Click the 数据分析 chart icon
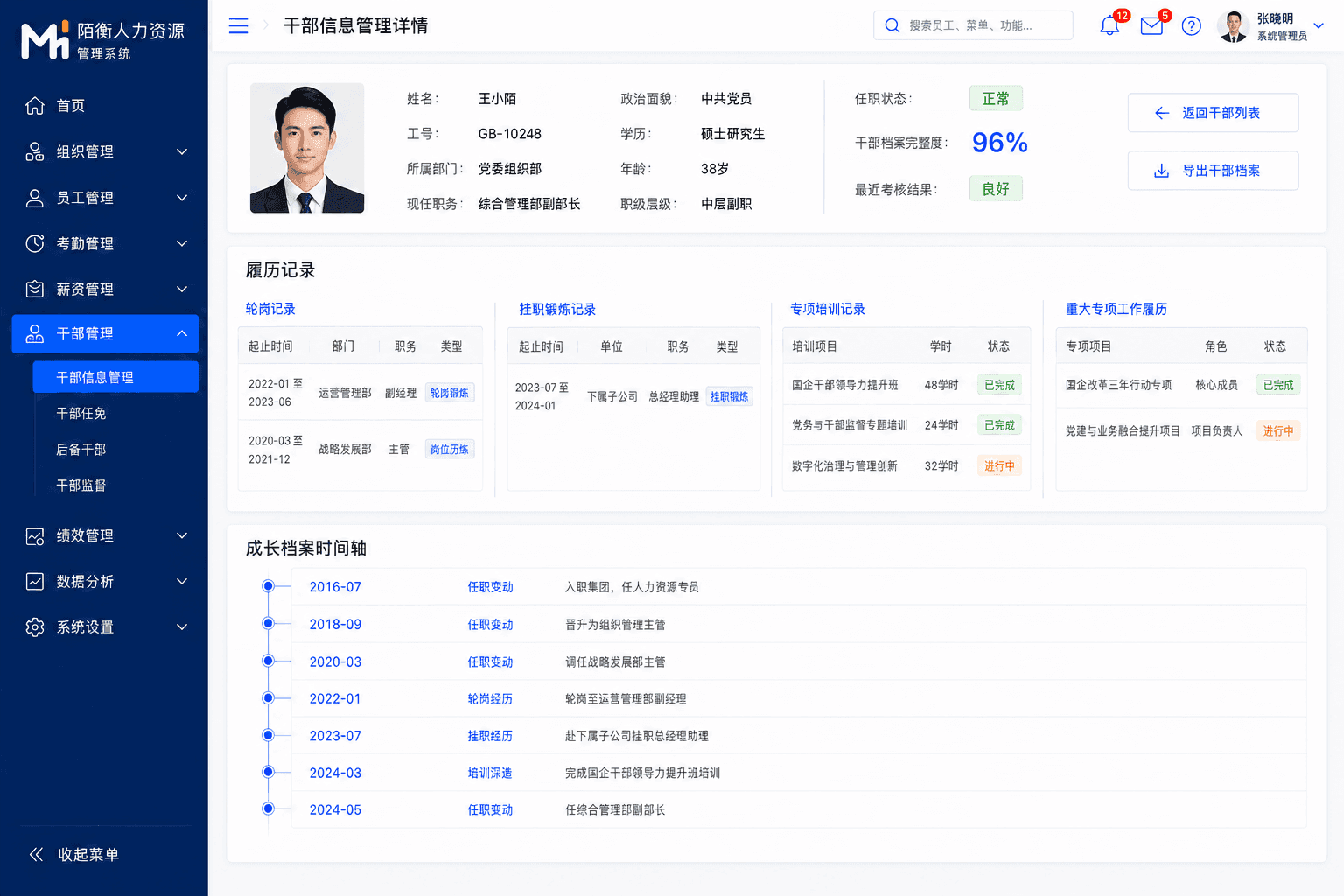 tap(35, 581)
